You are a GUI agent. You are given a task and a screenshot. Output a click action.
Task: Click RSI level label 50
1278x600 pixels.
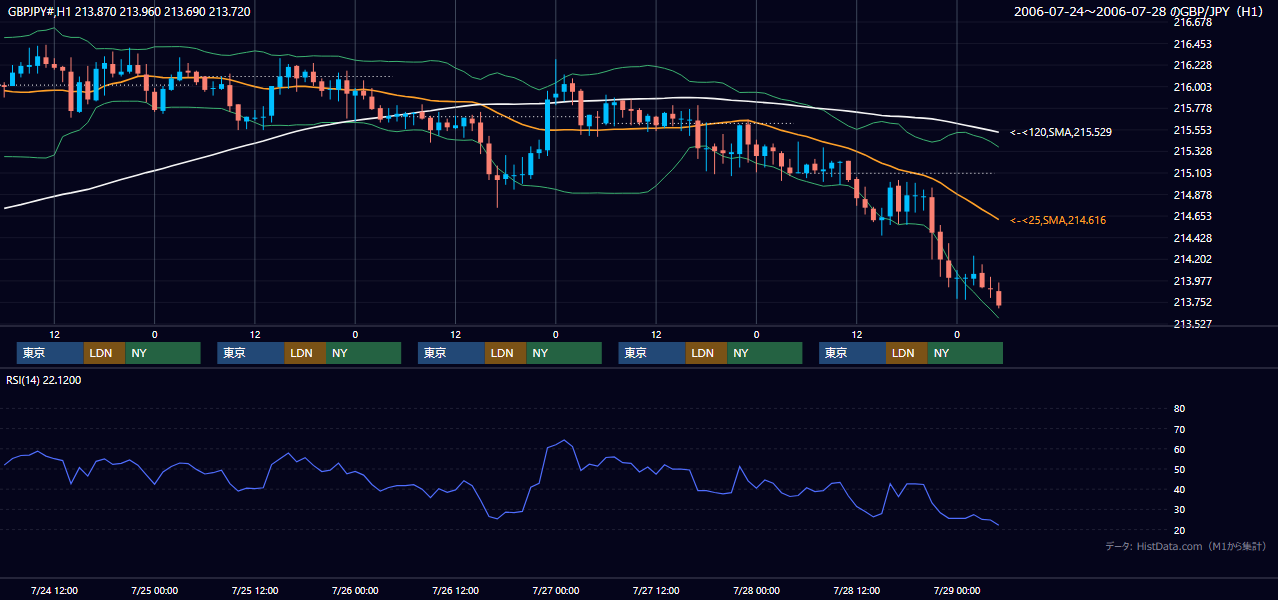point(1179,469)
